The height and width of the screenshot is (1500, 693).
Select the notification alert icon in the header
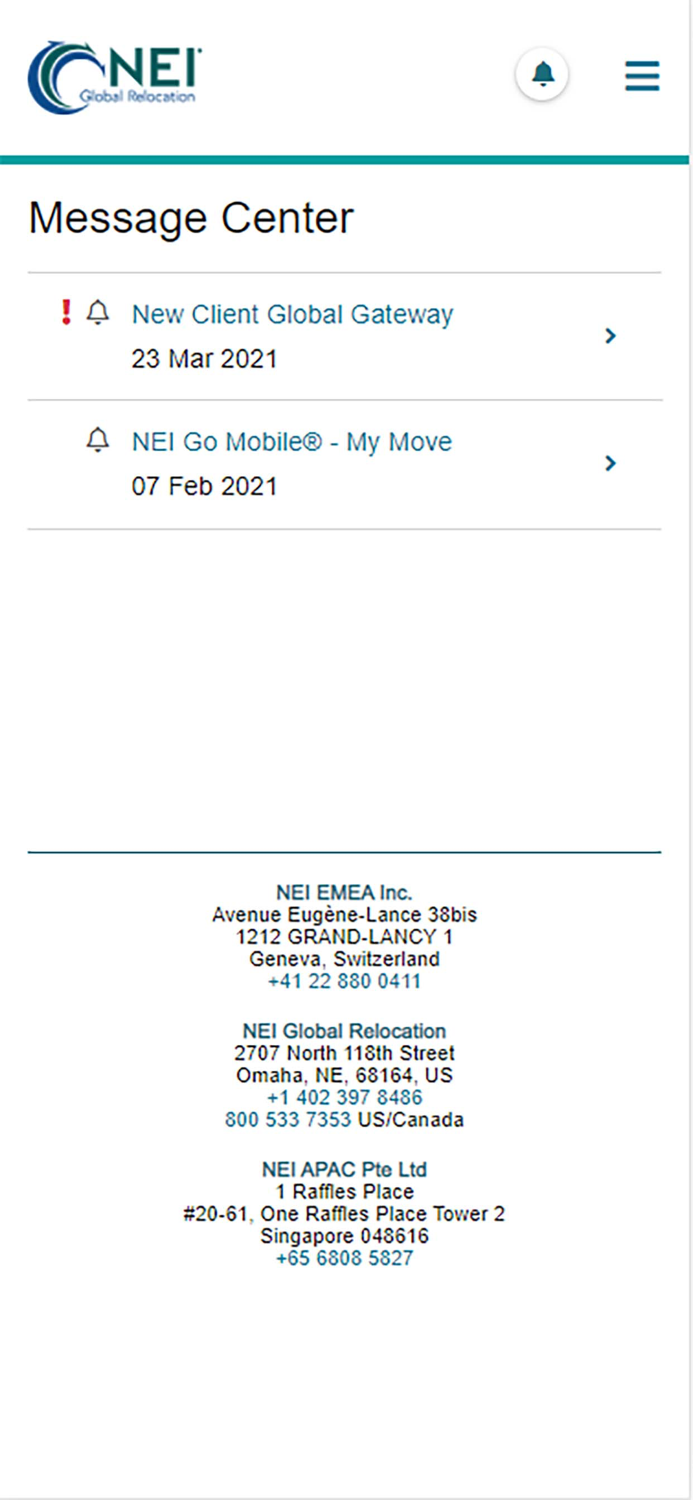pyautogui.click(x=542, y=73)
